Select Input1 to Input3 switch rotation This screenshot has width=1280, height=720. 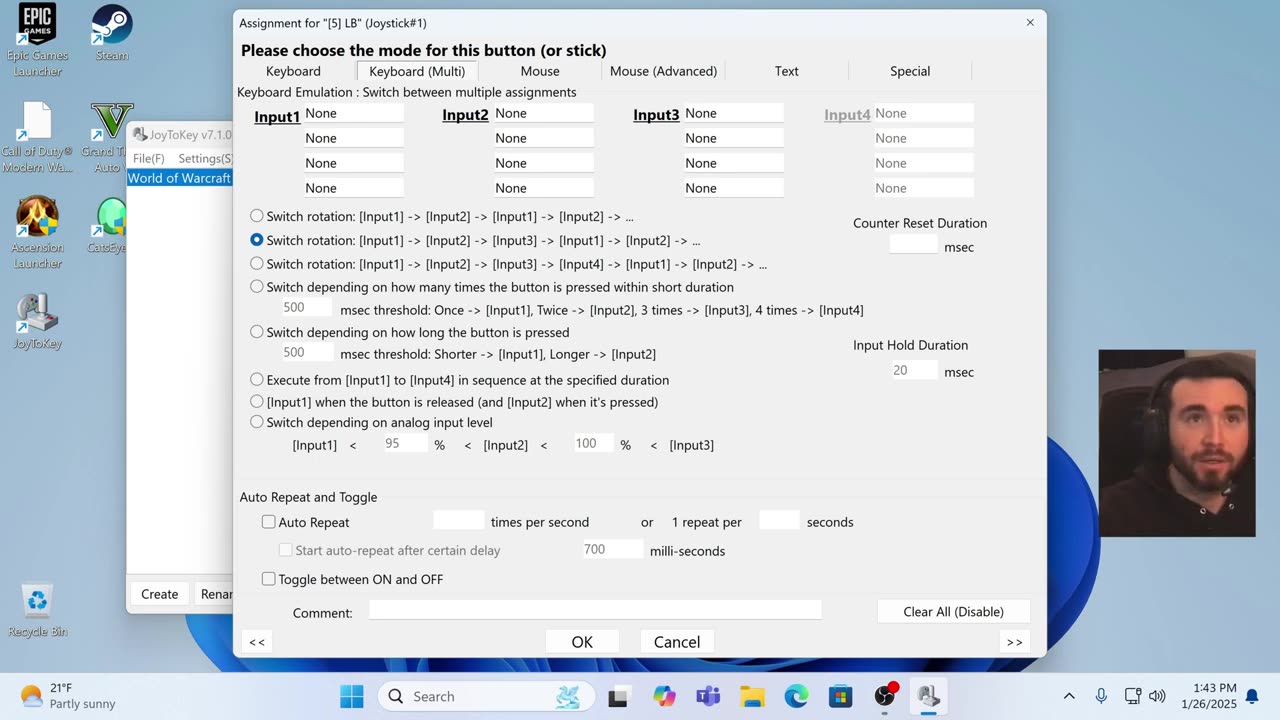(x=257, y=240)
